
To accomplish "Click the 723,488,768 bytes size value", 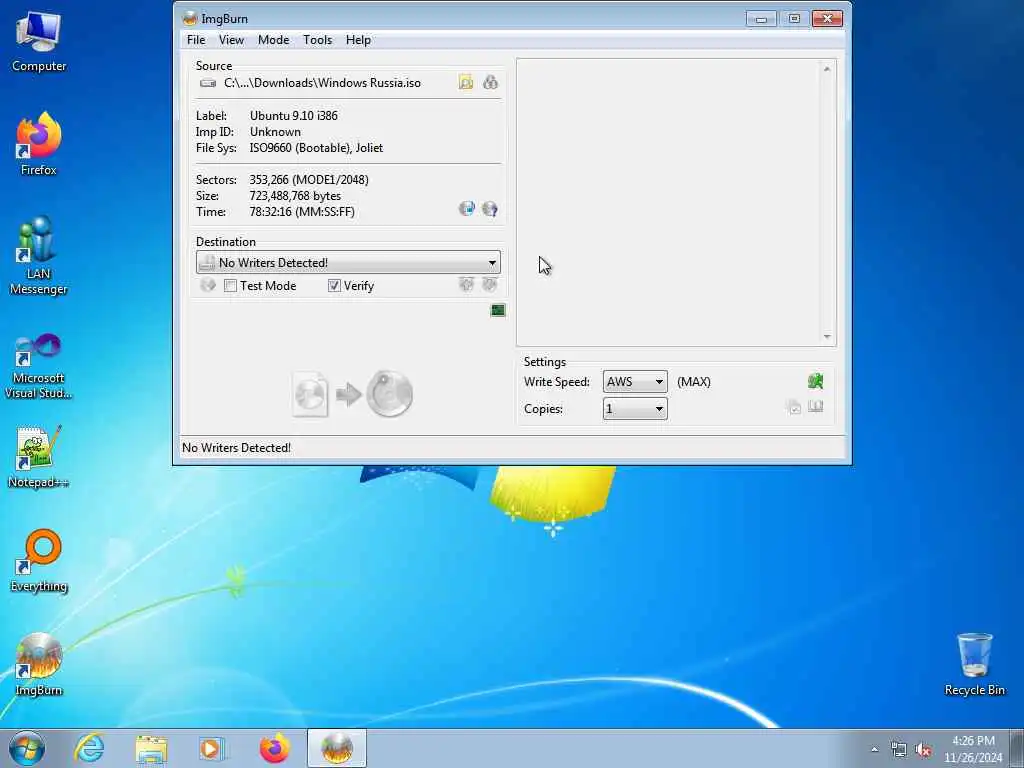I will point(295,196).
